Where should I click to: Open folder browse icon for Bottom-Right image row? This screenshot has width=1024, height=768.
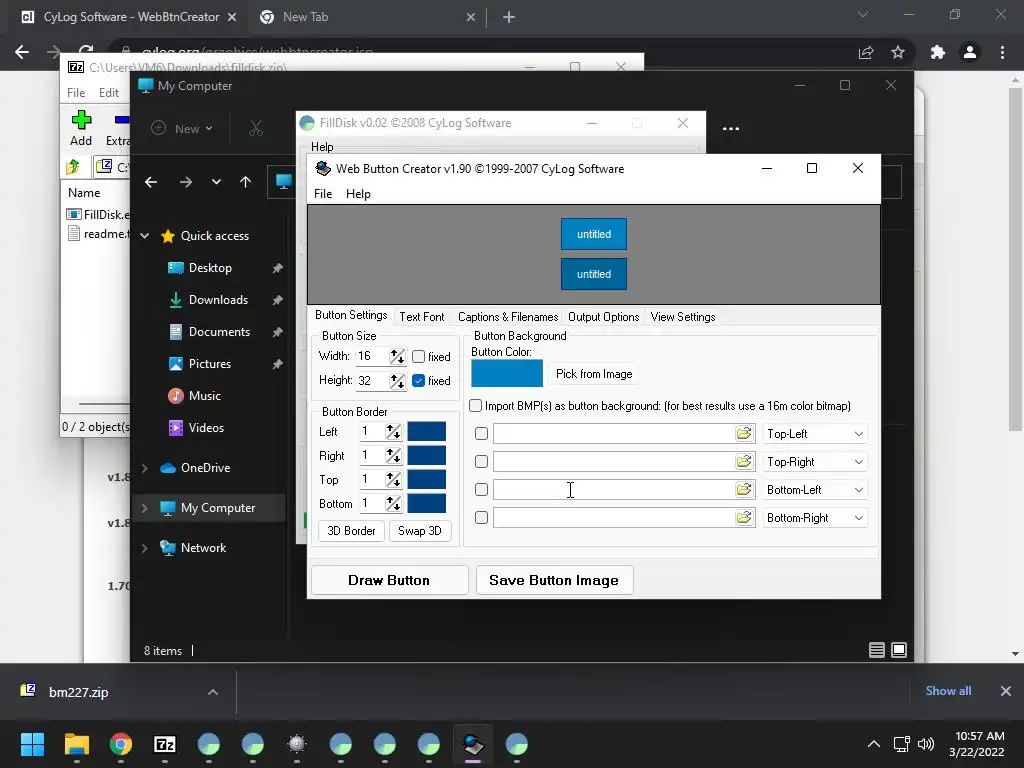click(x=744, y=518)
